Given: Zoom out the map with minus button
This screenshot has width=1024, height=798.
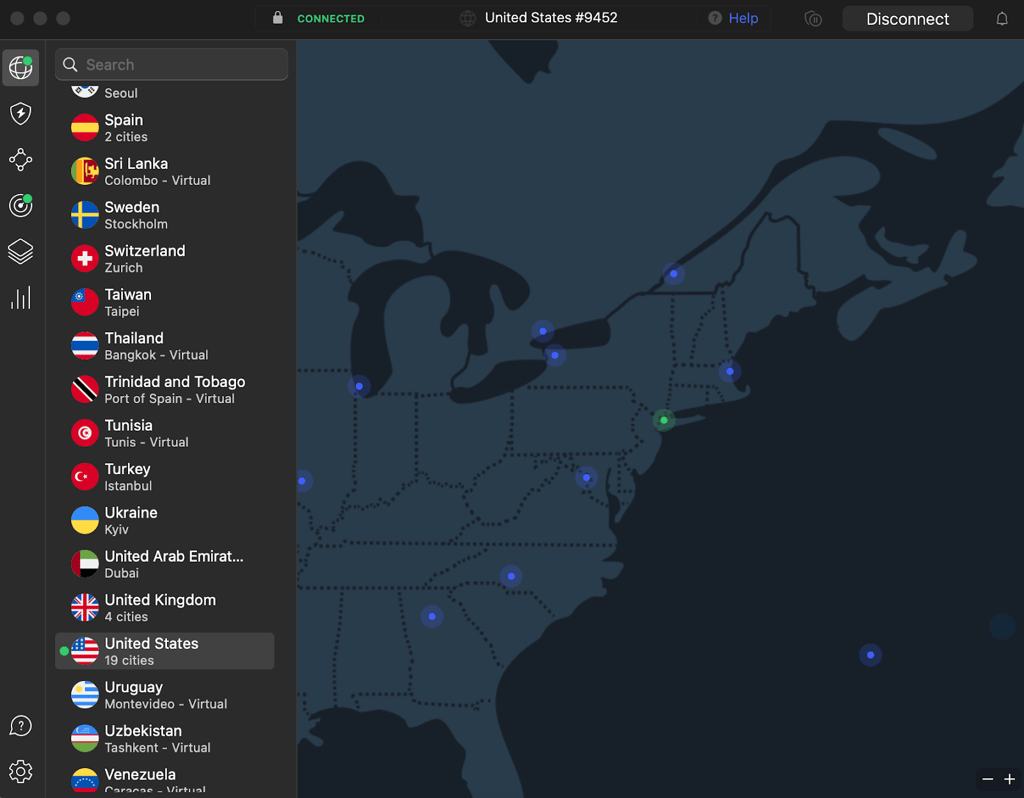Looking at the screenshot, I should pyautogui.click(x=987, y=779).
